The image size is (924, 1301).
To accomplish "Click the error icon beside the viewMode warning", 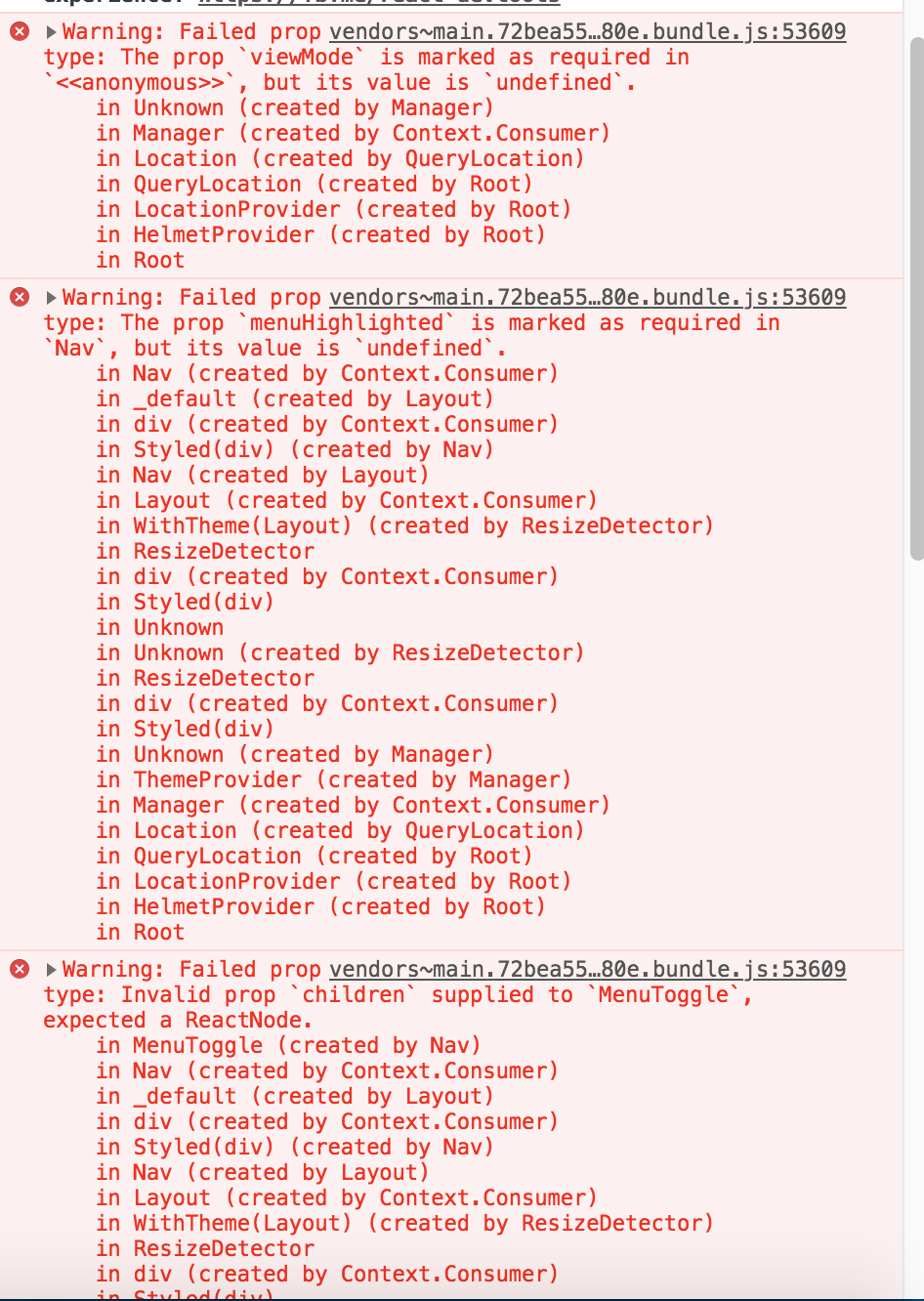I will click(19, 31).
